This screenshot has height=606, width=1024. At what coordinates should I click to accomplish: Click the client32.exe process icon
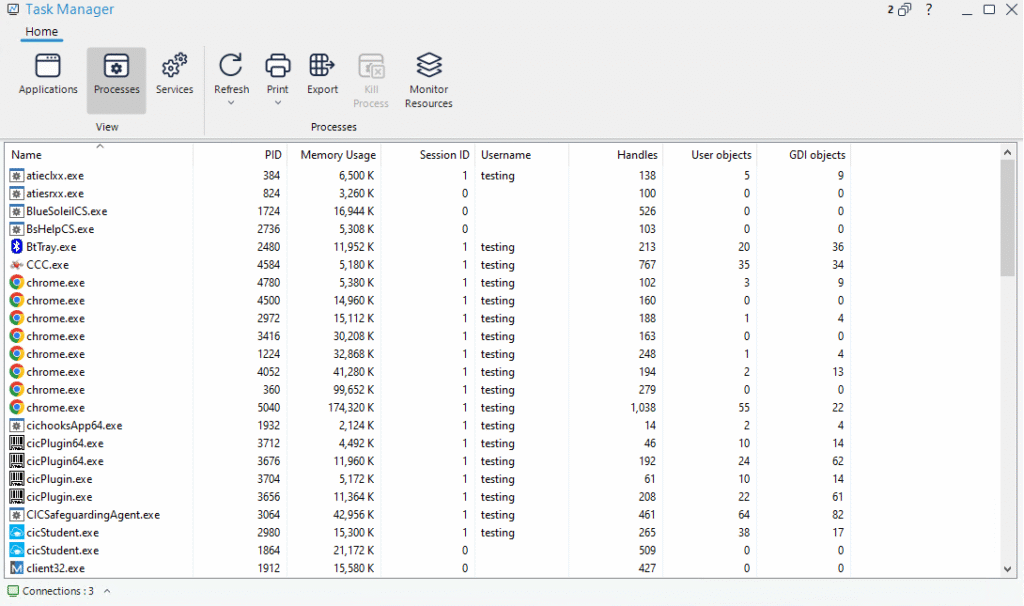click(16, 568)
